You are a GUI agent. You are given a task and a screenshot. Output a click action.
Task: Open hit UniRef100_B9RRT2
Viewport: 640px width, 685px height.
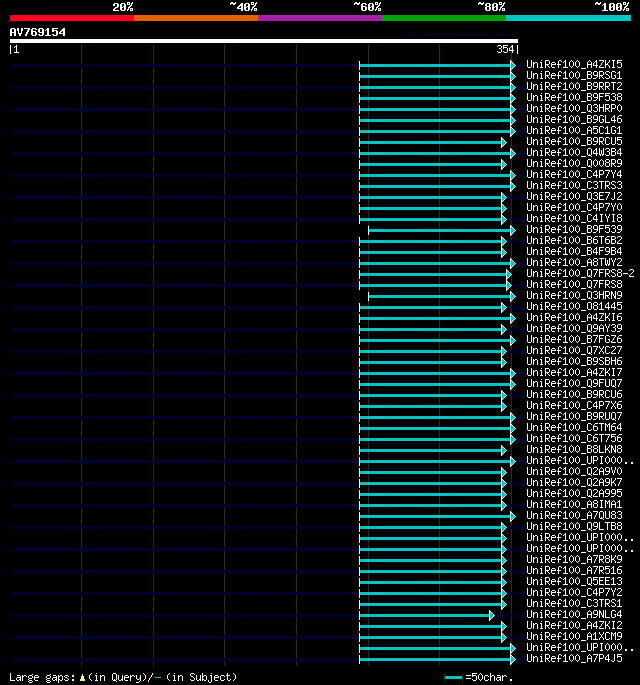pyautogui.click(x=574, y=86)
